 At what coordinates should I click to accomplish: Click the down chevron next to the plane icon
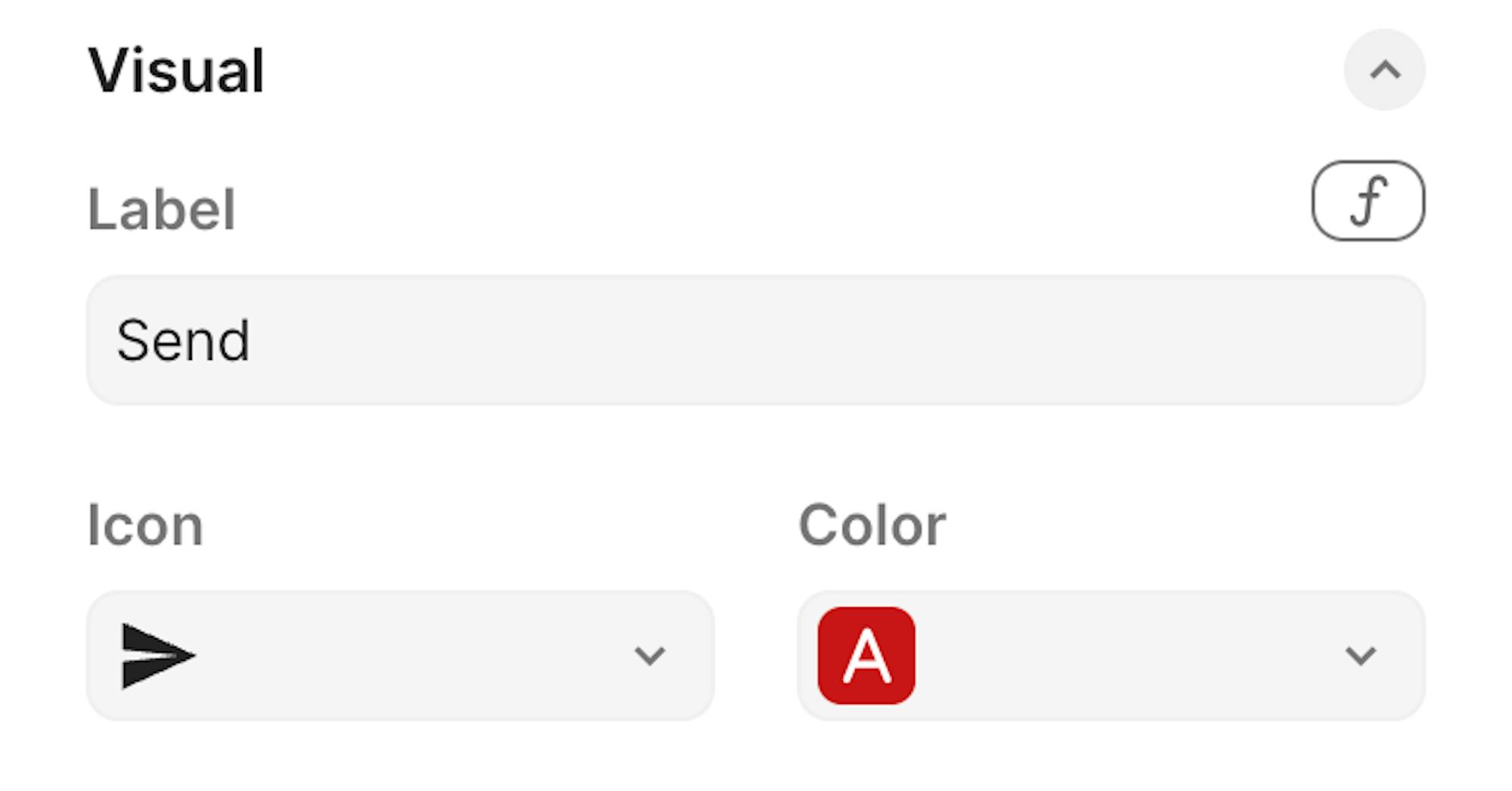[x=649, y=656]
